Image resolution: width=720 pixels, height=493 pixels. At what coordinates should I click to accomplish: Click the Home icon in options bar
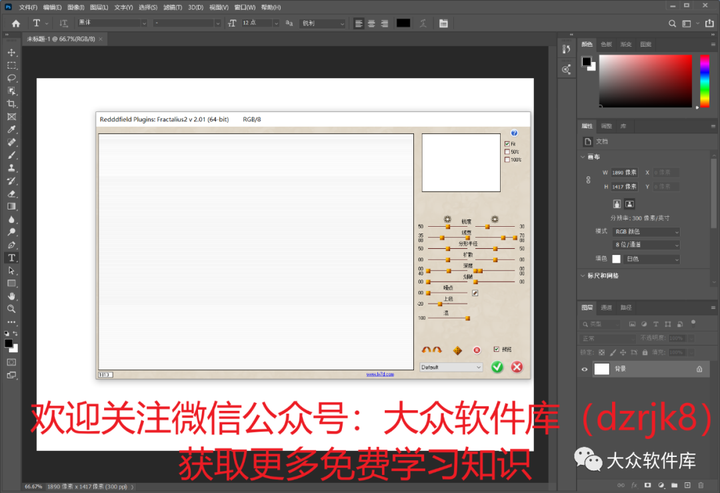coord(16,23)
